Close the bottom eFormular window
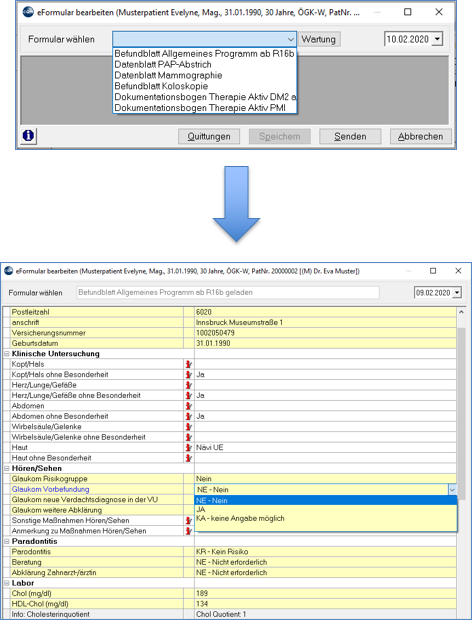 point(458,271)
